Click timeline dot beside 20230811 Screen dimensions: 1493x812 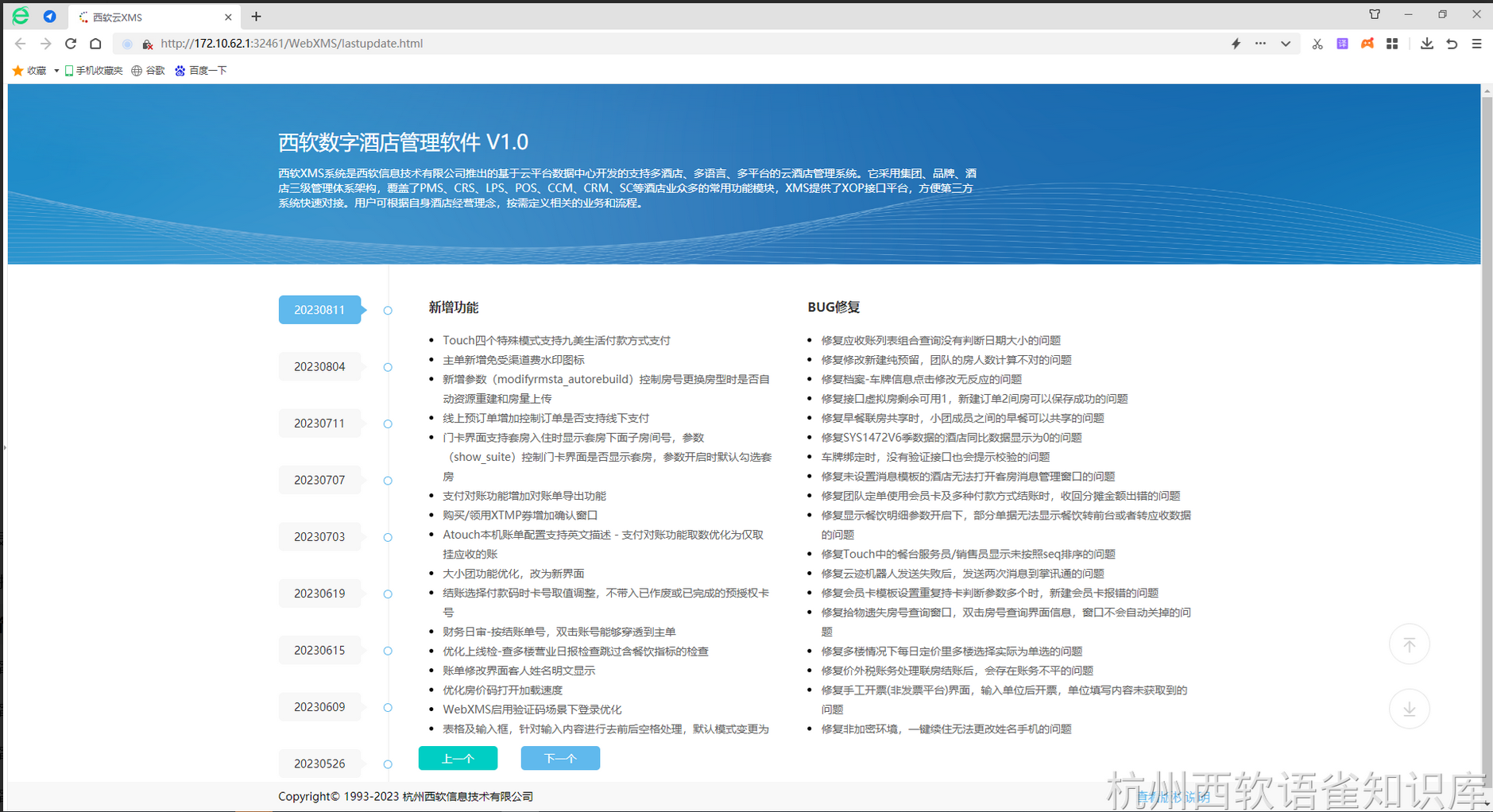(388, 311)
